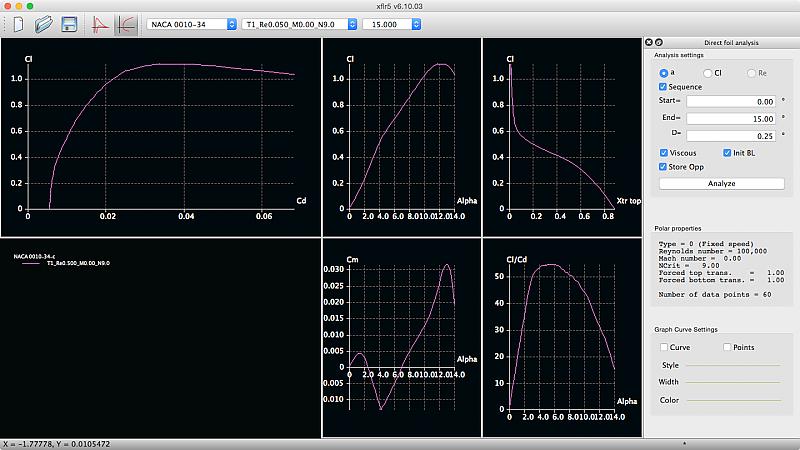The width and height of the screenshot is (800, 450).
Task: Select the Cl radio button
Action: (707, 73)
